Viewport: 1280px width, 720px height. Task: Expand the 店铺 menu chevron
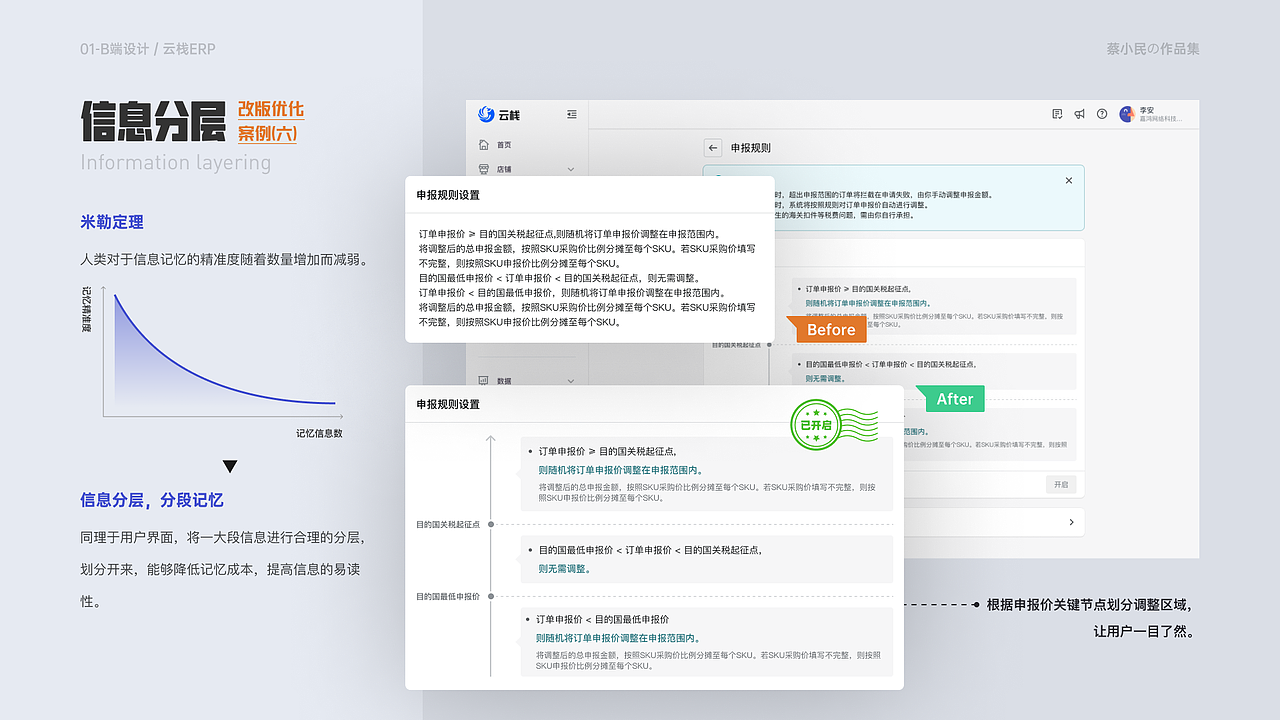coord(571,169)
